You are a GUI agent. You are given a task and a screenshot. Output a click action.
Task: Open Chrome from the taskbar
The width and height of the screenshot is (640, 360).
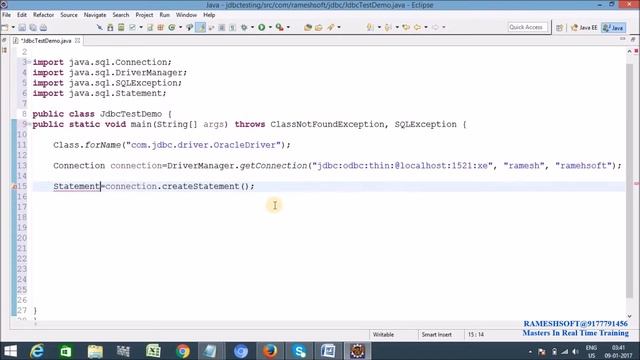coord(183,351)
